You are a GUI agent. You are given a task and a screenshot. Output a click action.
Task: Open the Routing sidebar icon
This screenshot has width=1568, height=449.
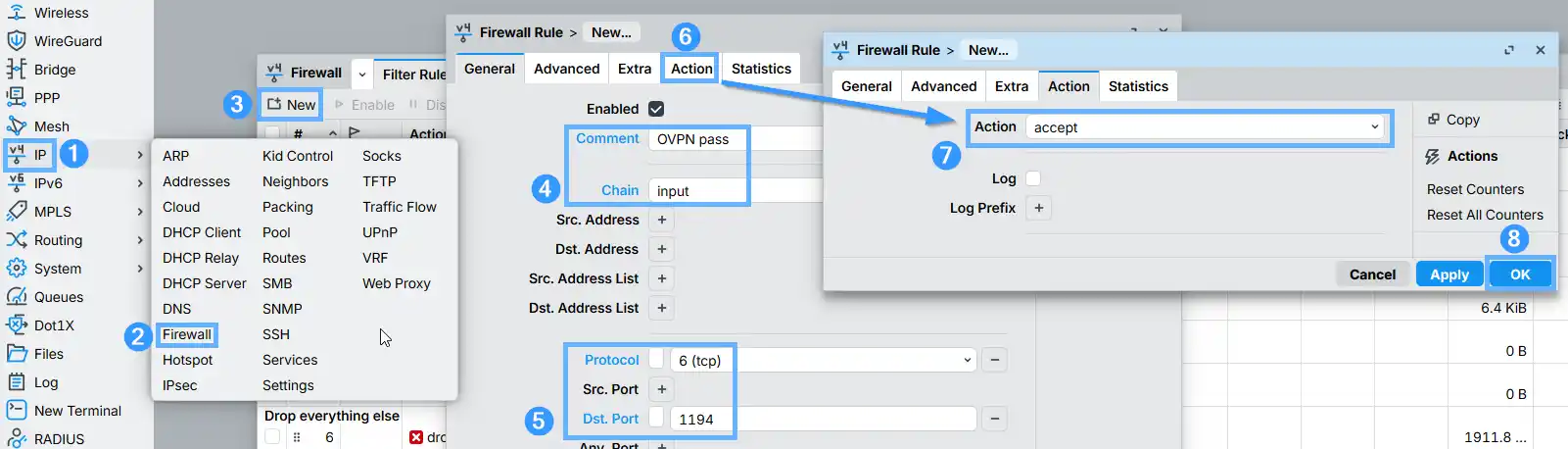17,240
